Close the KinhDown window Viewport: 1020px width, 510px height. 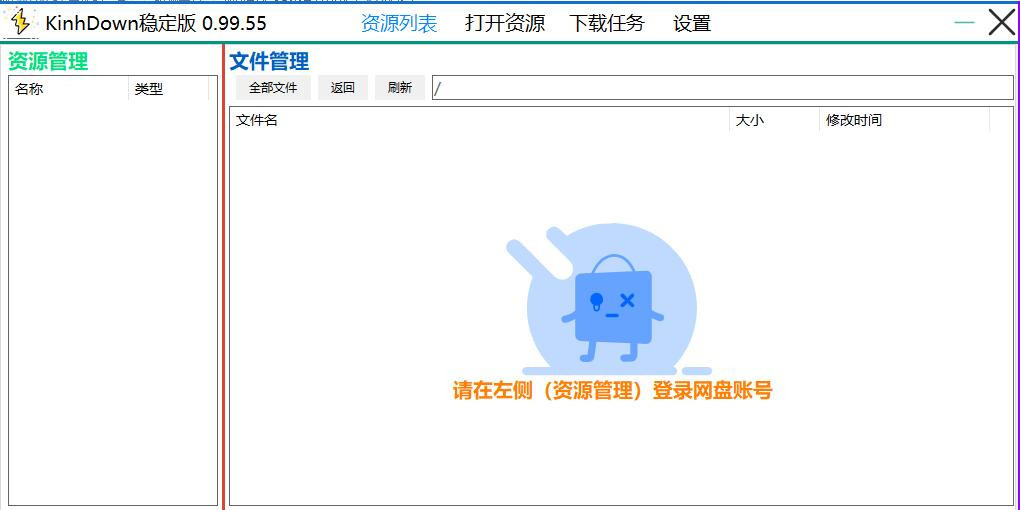1001,22
